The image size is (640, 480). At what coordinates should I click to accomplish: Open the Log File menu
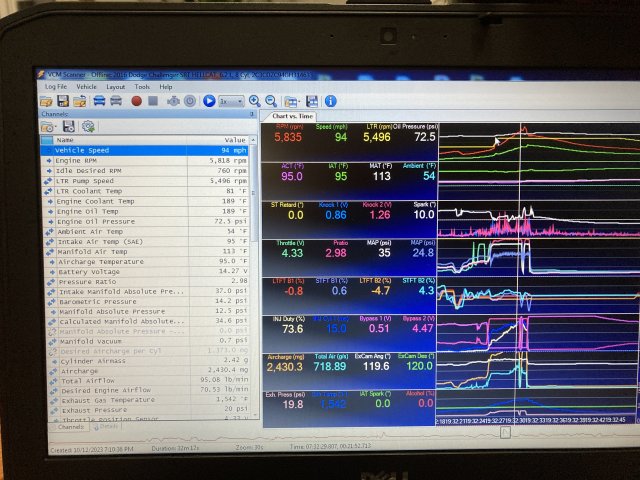pyautogui.click(x=56, y=87)
